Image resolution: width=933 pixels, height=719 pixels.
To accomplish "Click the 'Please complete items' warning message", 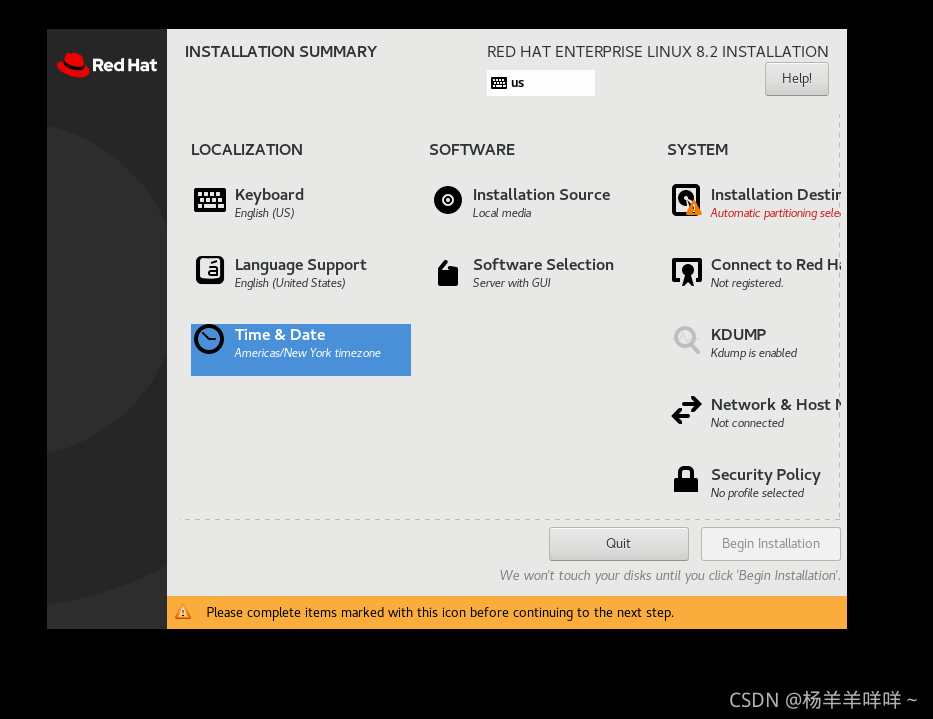I will 440,612.
